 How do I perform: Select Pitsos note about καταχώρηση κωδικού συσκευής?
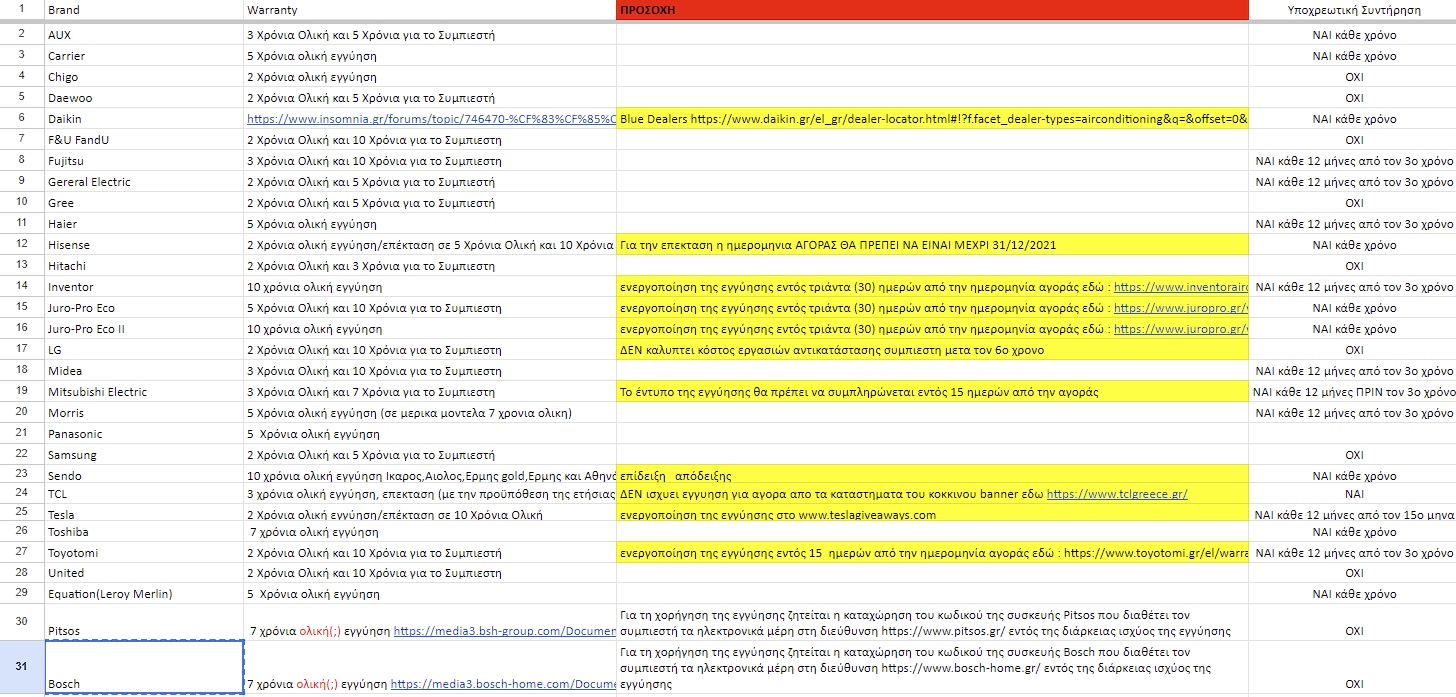pos(933,622)
